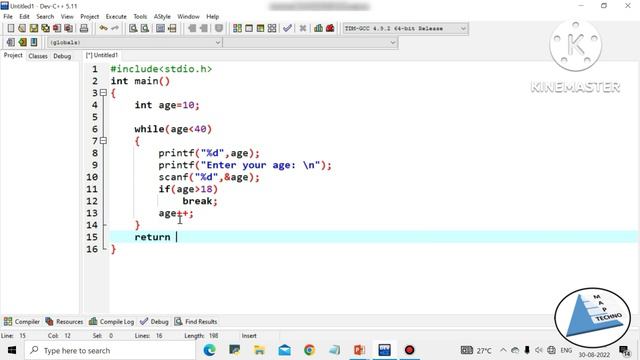This screenshot has height=360, width=640.
Task: Click the Find magnifier toolbar icon
Action: [x=133, y=28]
